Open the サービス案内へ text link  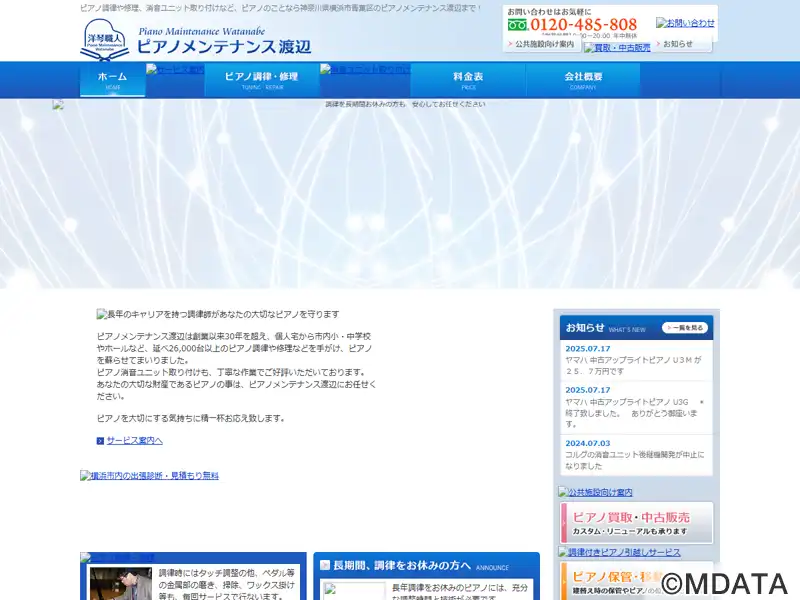[134, 441]
